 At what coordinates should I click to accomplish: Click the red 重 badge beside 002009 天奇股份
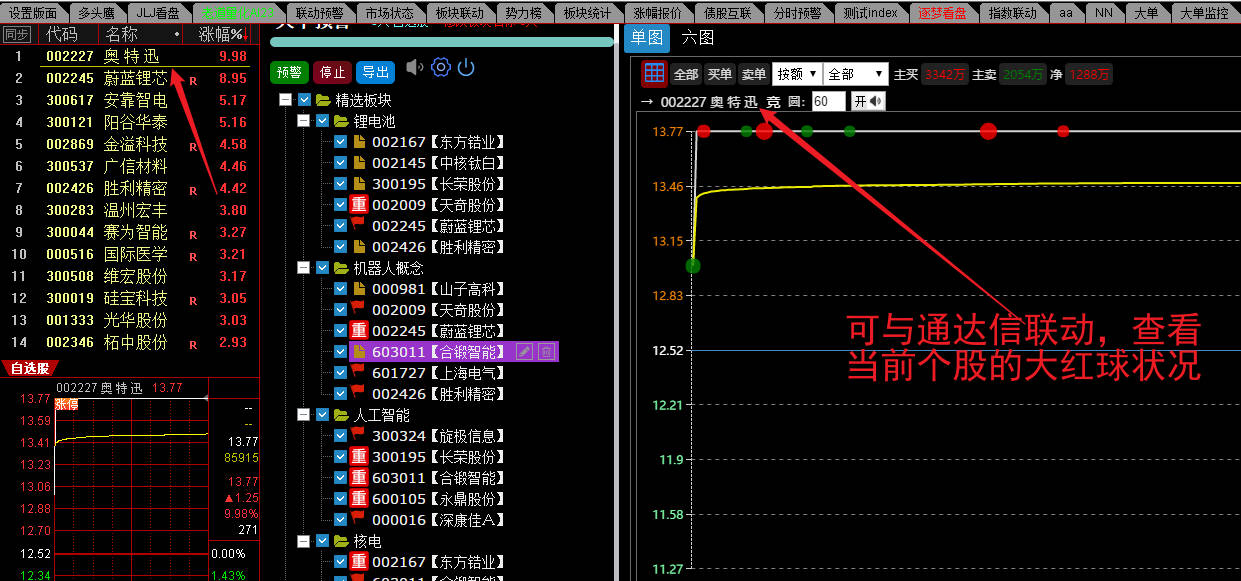[x=360, y=205]
